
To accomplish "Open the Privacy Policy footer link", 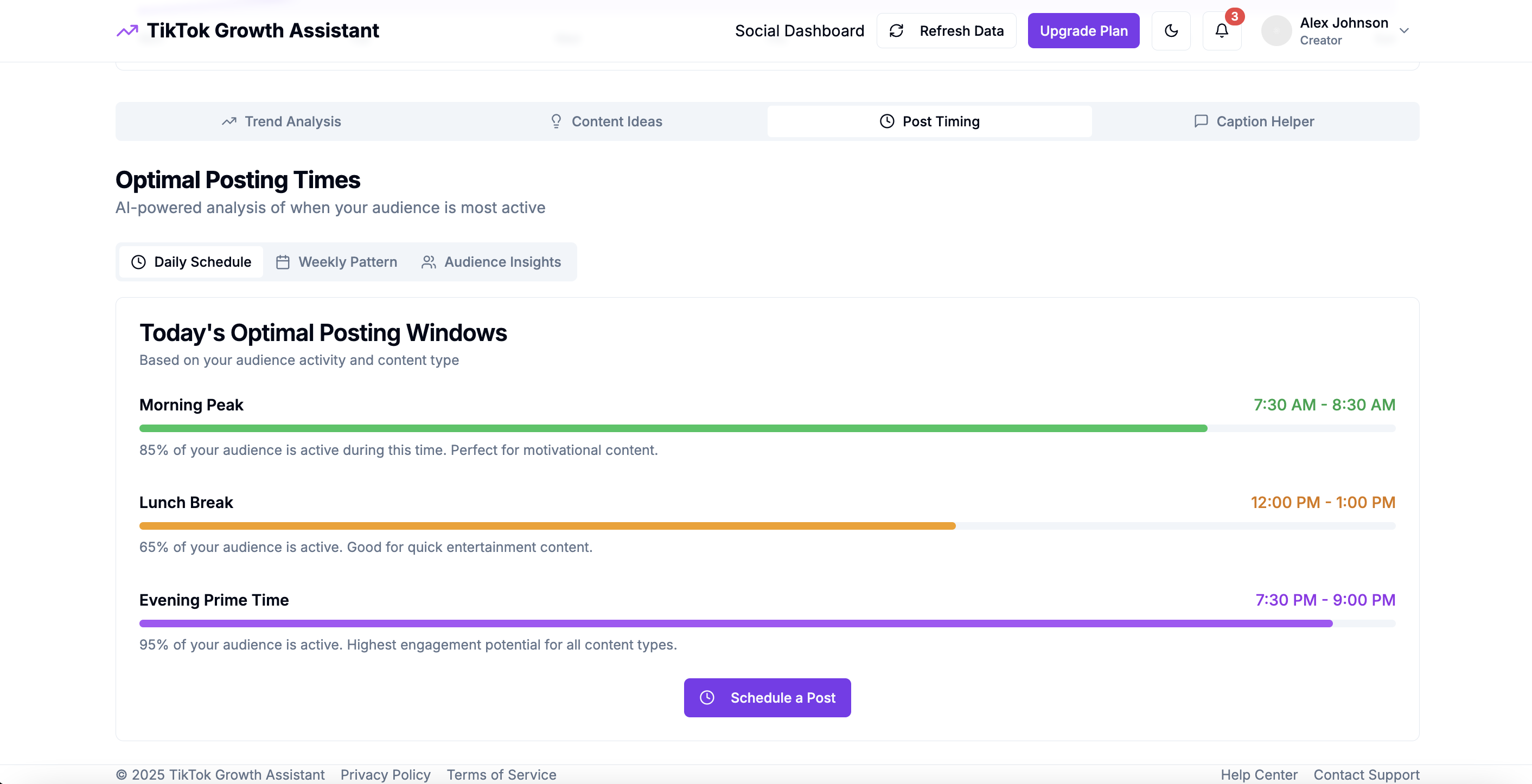I will tap(385, 774).
